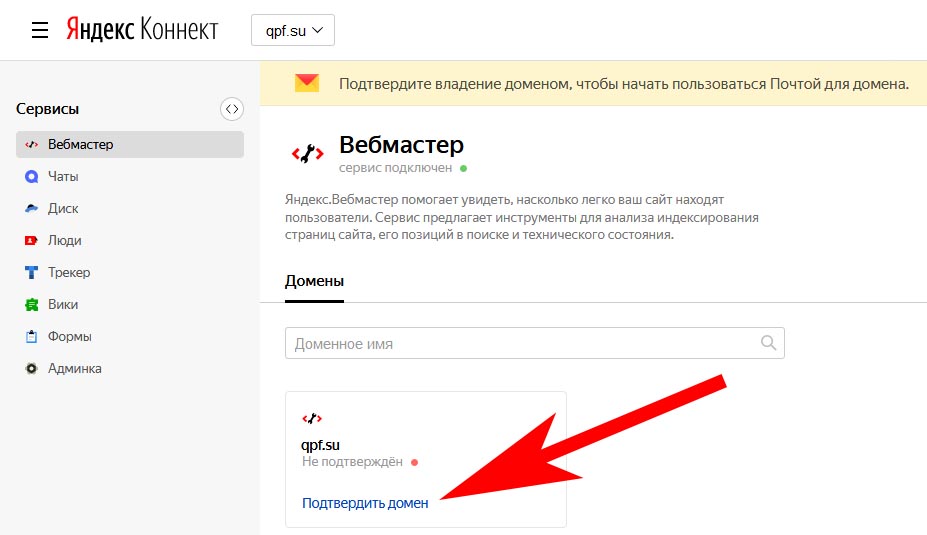Click the Чаты sidebar chat icon
This screenshot has height=535, width=927.
(x=31, y=176)
